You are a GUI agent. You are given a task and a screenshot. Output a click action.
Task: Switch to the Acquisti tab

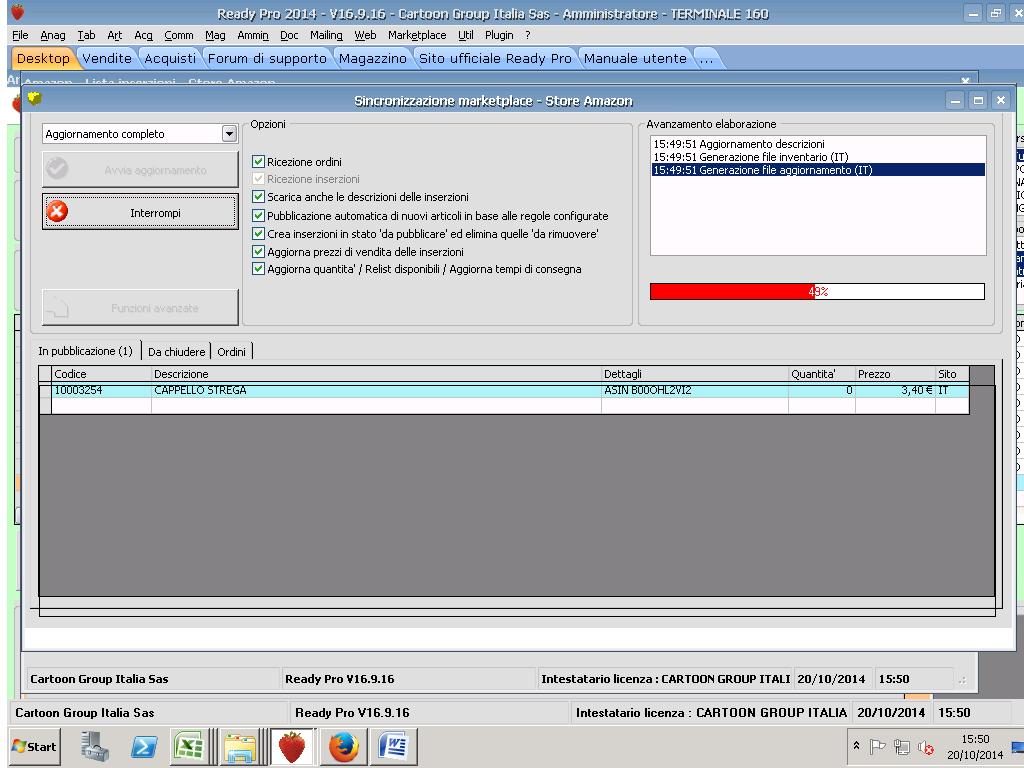click(x=170, y=59)
